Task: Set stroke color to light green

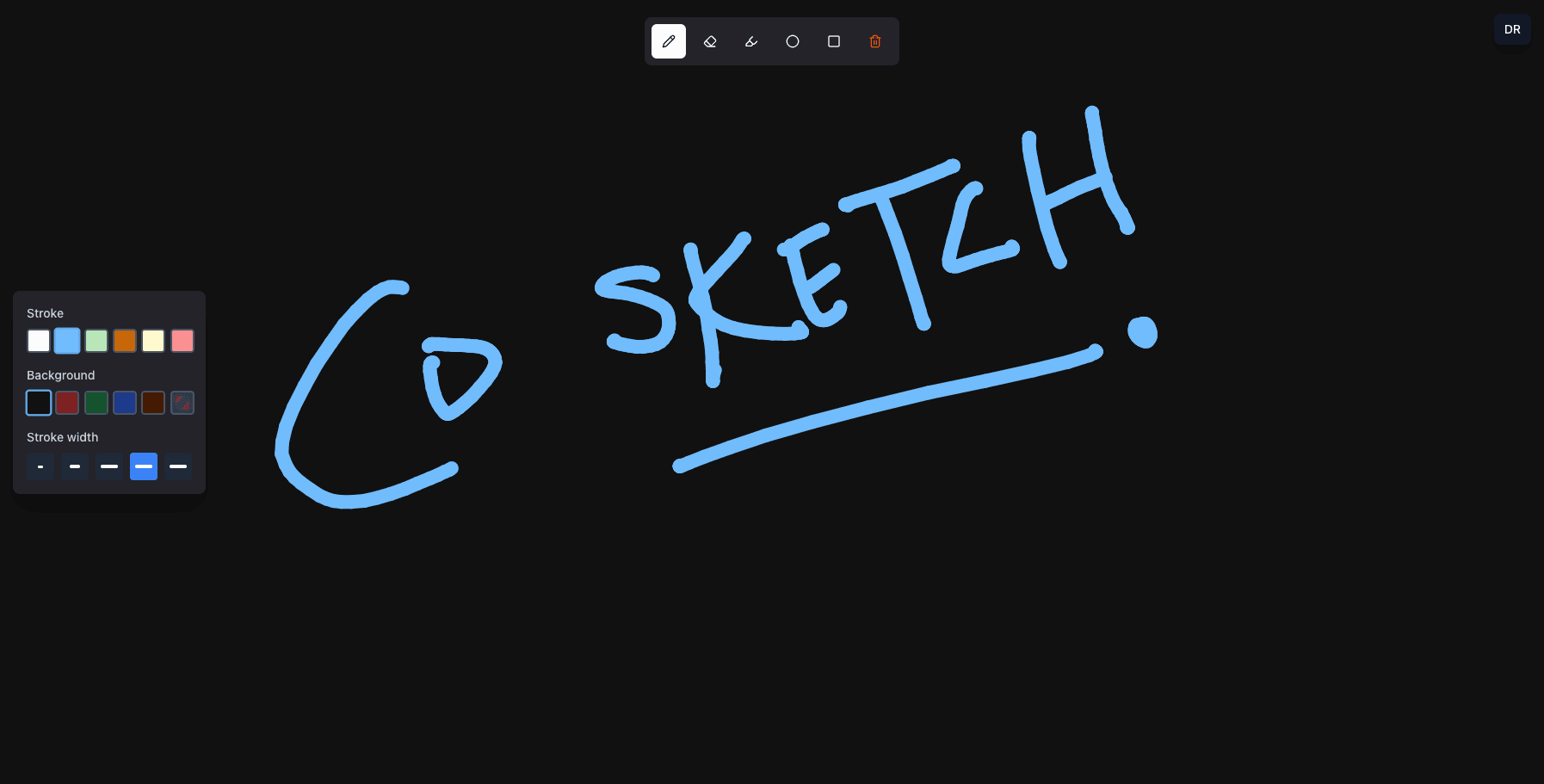Action: (x=96, y=341)
